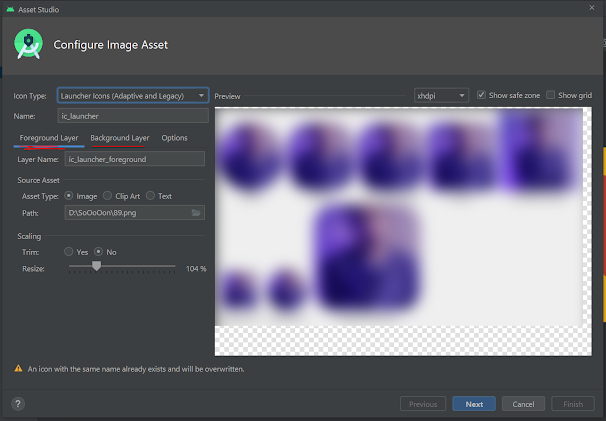Select the Text asset type

pos(152,196)
